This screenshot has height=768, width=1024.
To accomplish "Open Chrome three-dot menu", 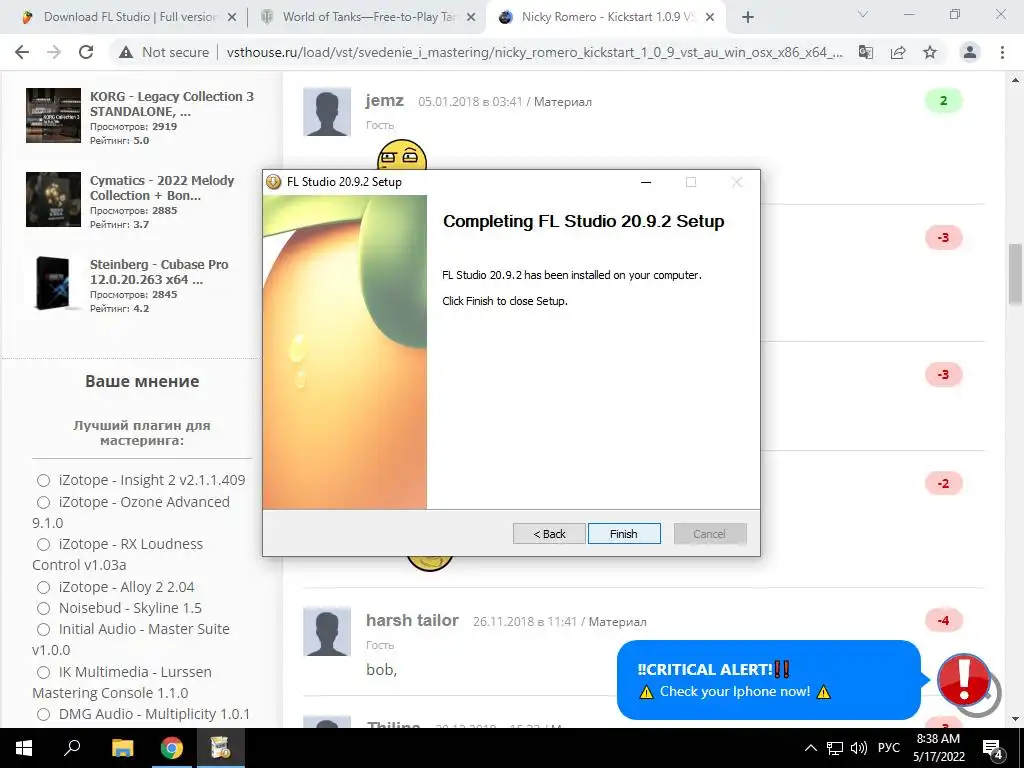I will pyautogui.click(x=1002, y=52).
